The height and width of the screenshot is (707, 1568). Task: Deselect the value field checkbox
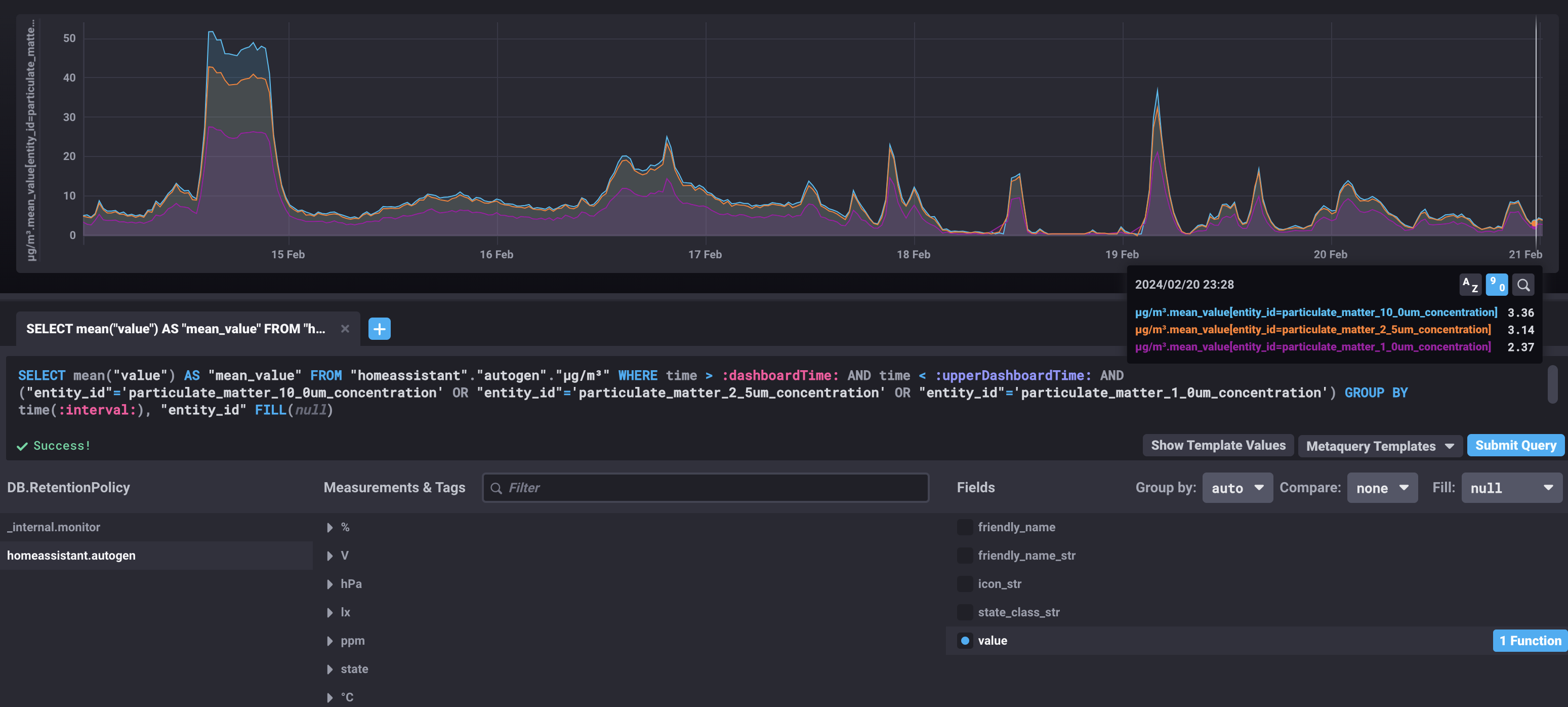click(965, 641)
